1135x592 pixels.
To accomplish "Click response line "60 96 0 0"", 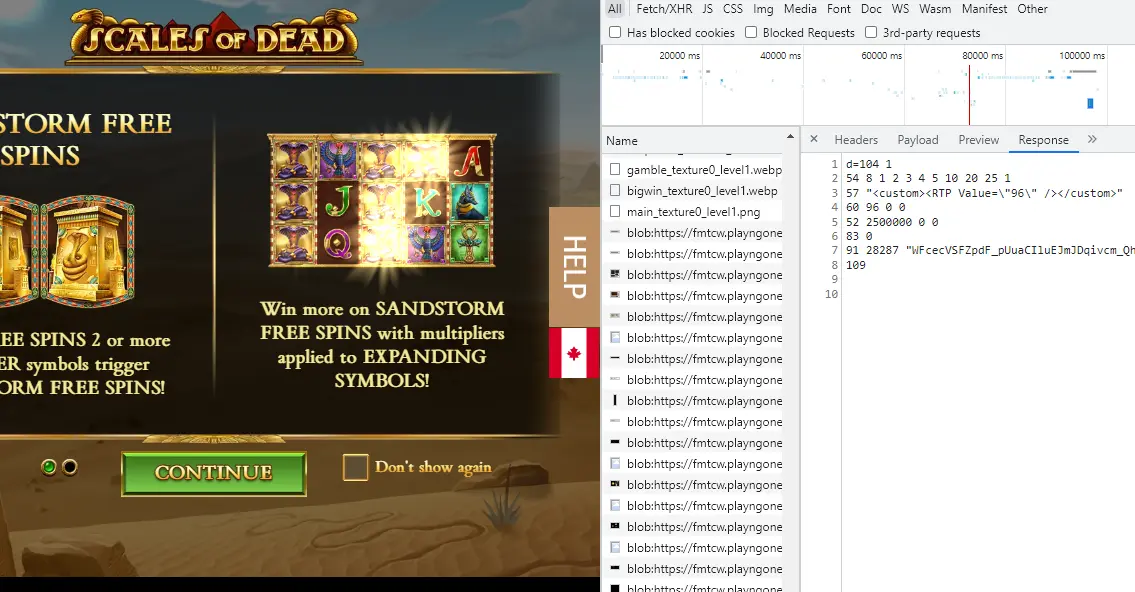I will [x=875, y=207].
